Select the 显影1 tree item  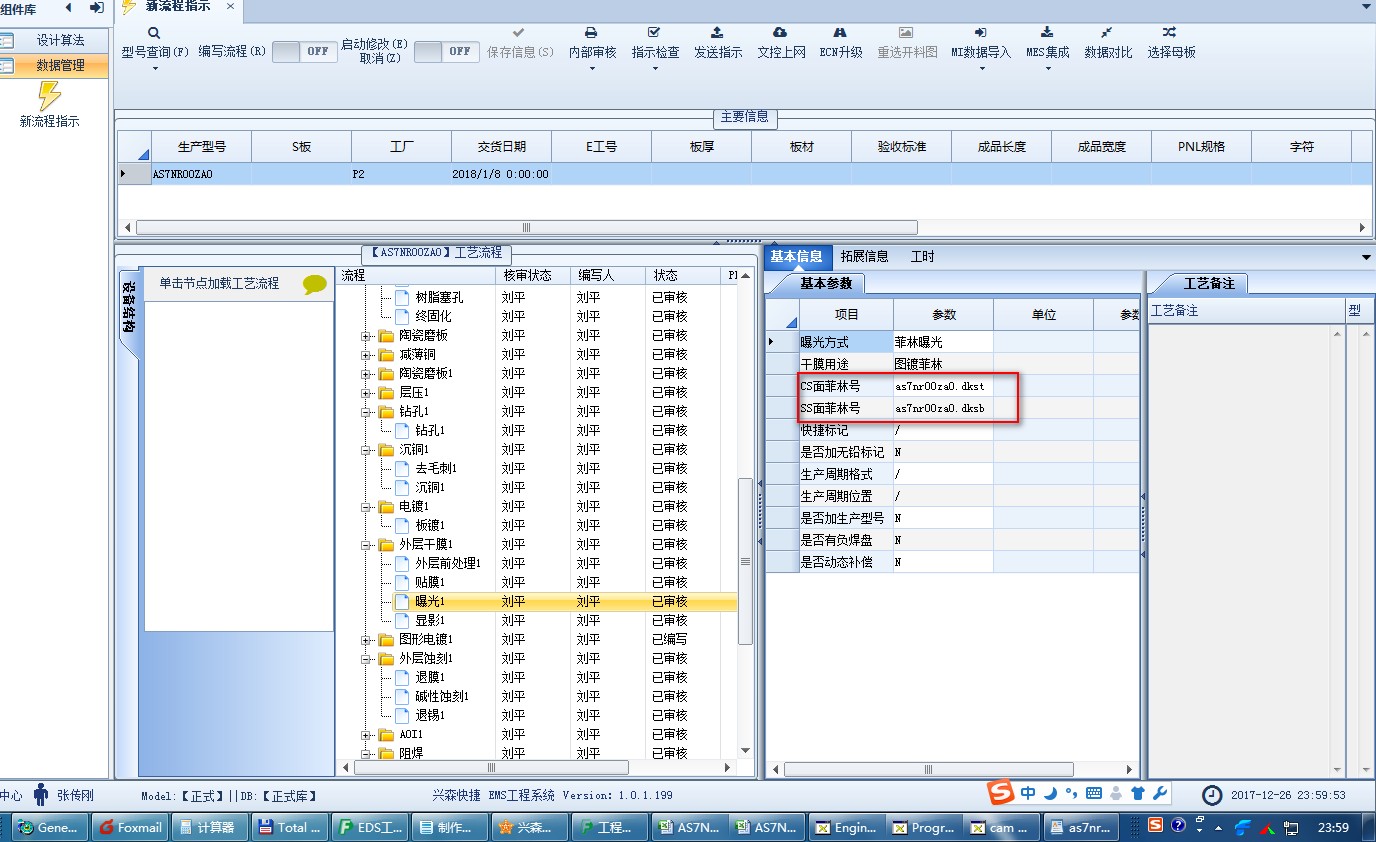pos(429,621)
